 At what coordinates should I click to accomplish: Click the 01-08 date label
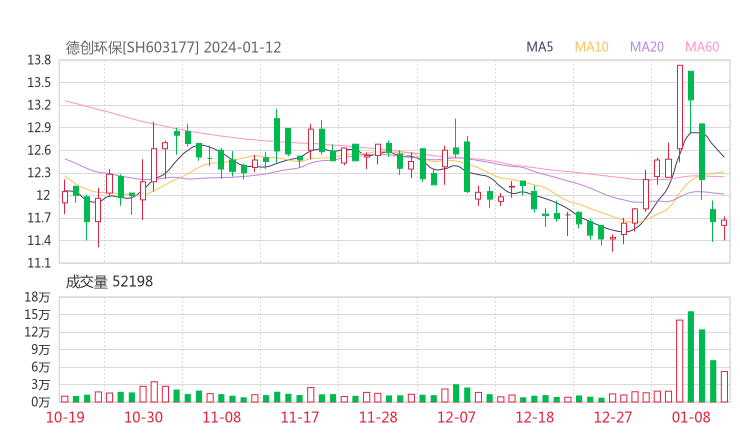691,417
